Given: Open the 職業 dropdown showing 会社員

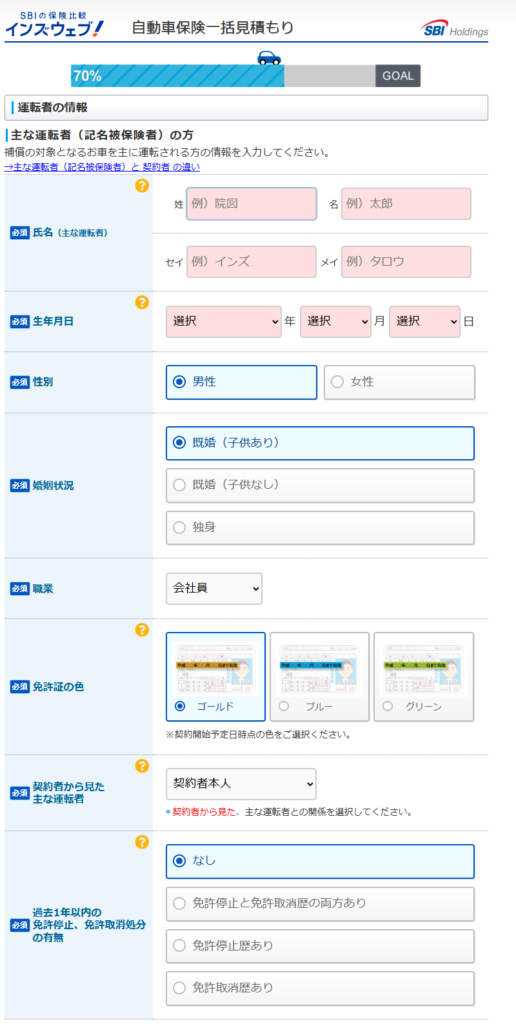Looking at the screenshot, I should point(214,589).
